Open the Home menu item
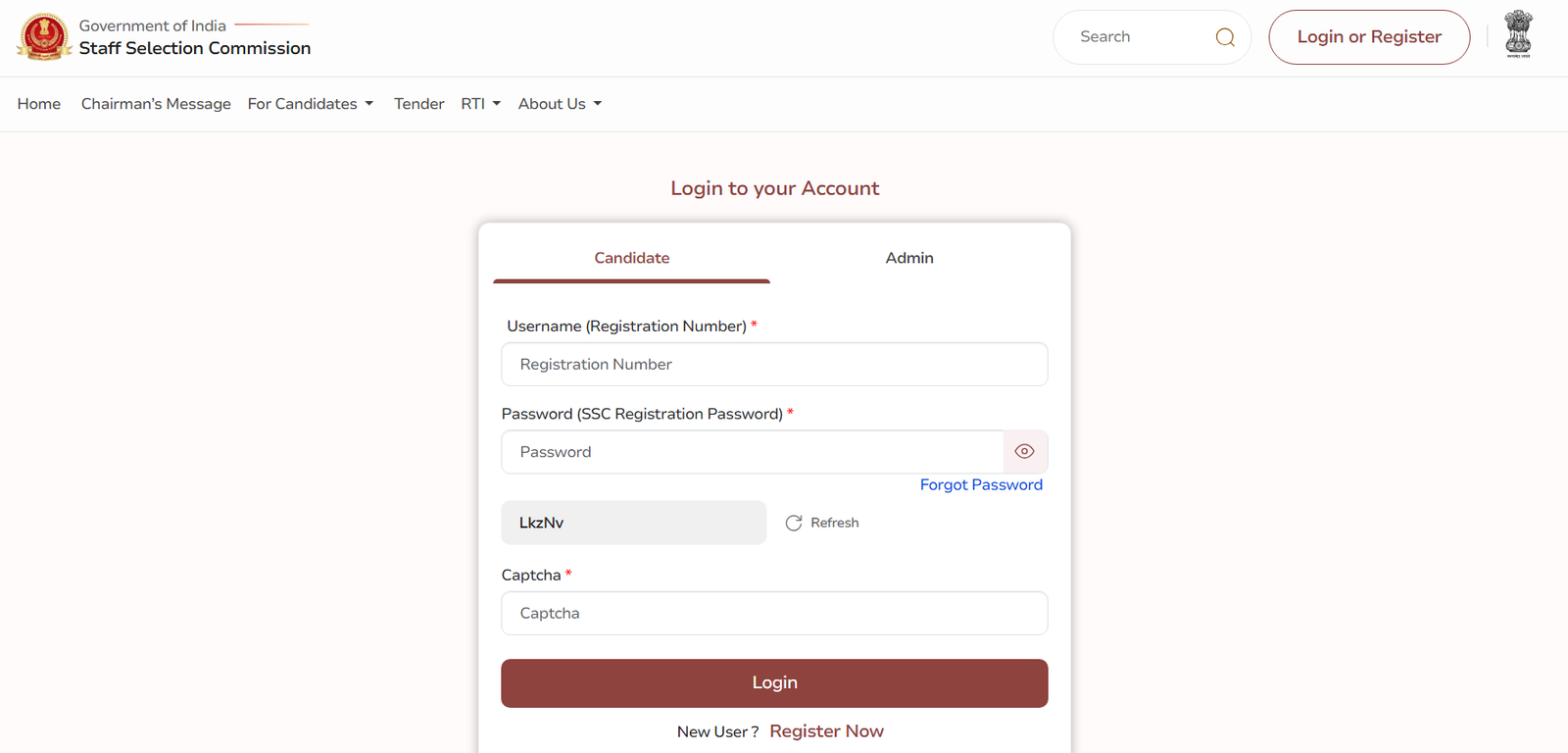This screenshot has height=753, width=1568. (38, 103)
